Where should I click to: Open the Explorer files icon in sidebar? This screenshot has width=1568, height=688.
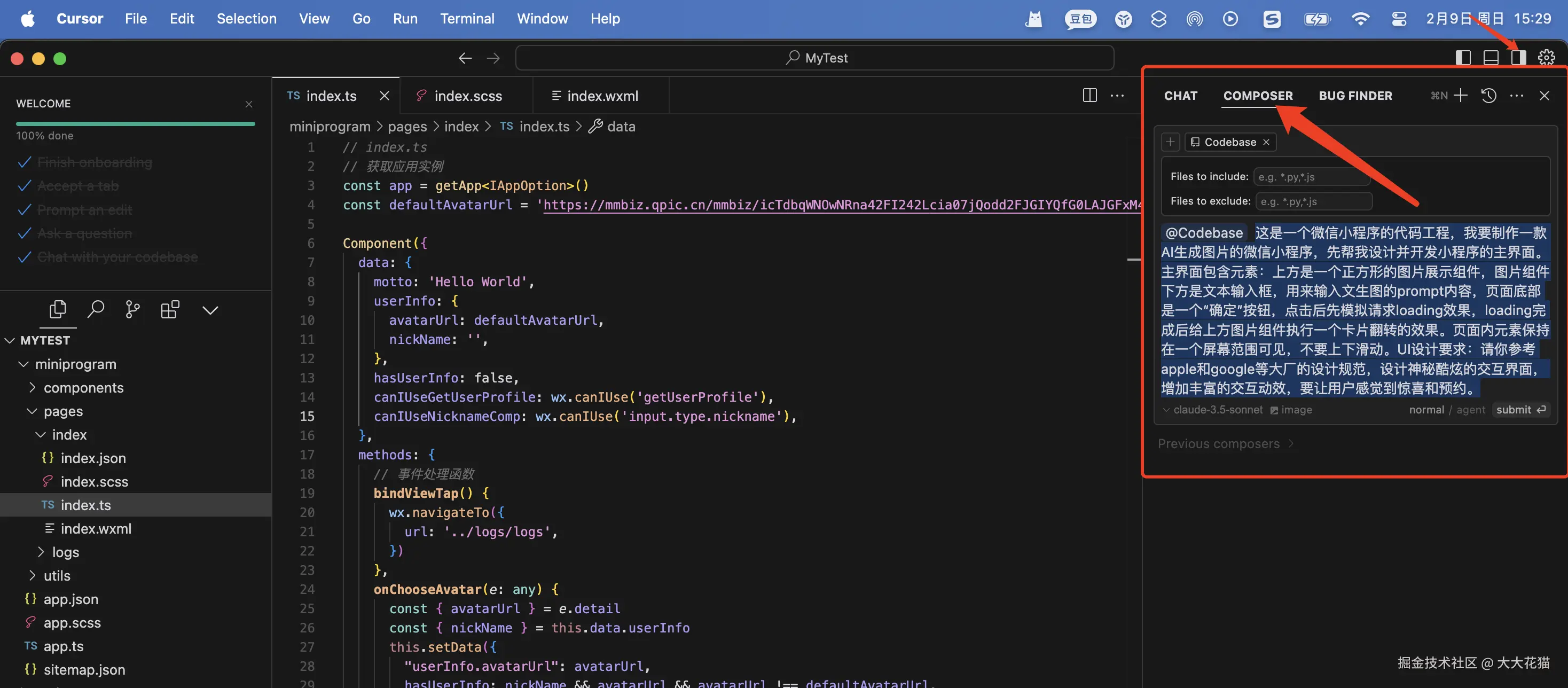click(x=58, y=310)
